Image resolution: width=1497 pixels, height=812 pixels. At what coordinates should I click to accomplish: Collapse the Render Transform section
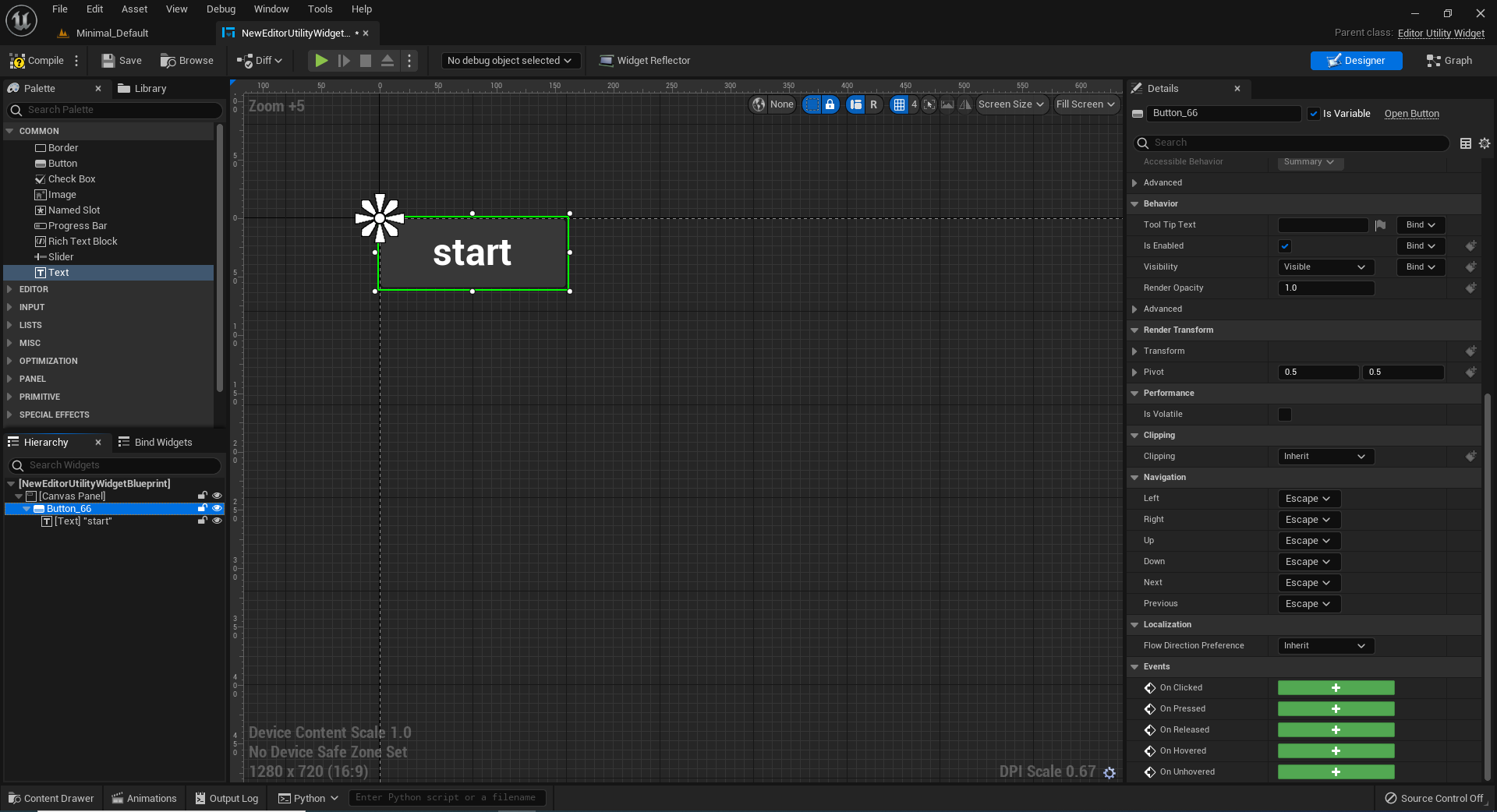coord(1135,330)
